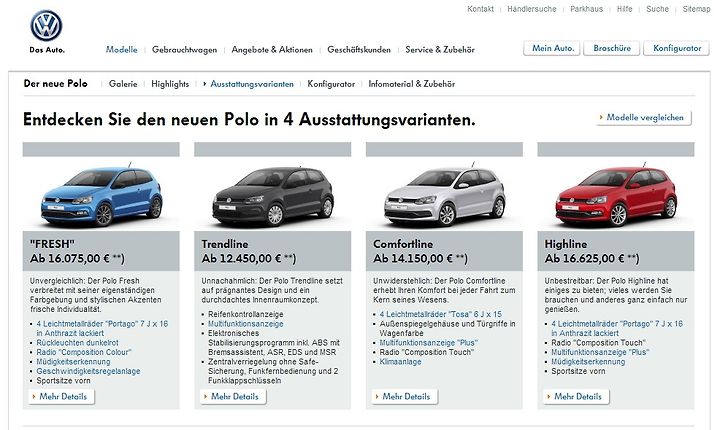The height and width of the screenshot is (430, 720).
Task: Click the blue Polo FRESH car image
Action: point(101,195)
